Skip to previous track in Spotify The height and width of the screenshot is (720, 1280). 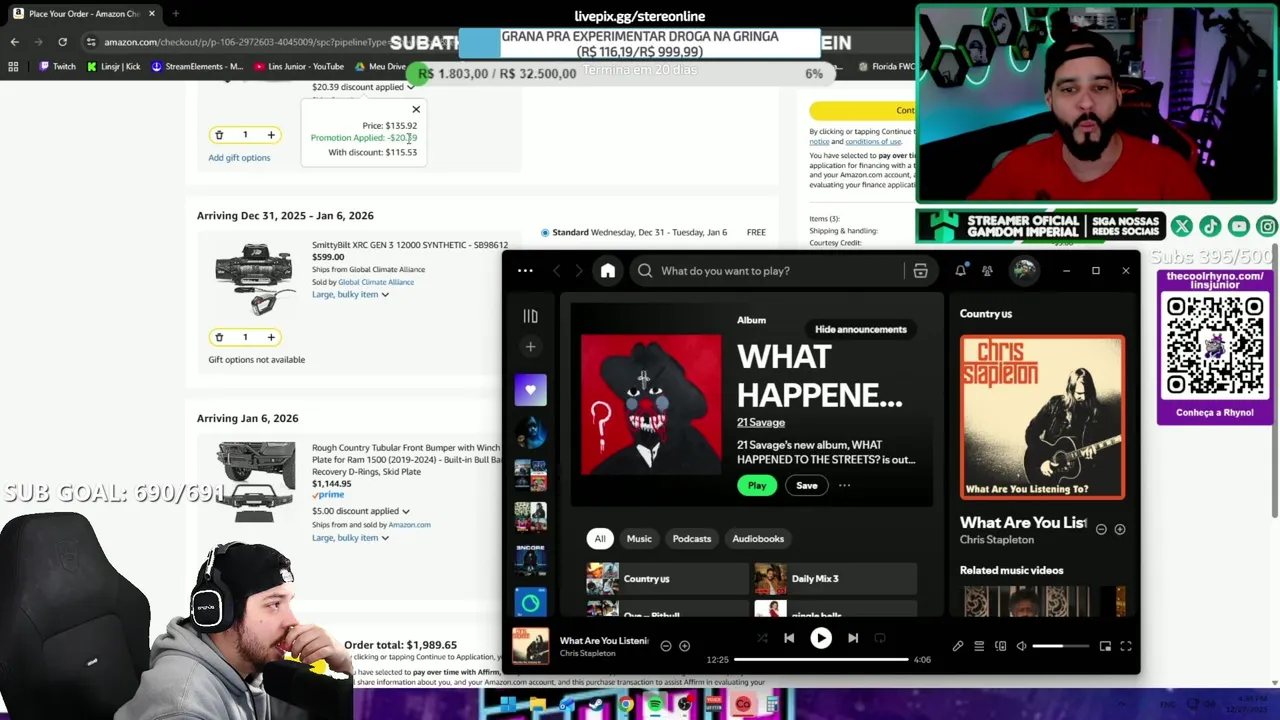pos(789,638)
